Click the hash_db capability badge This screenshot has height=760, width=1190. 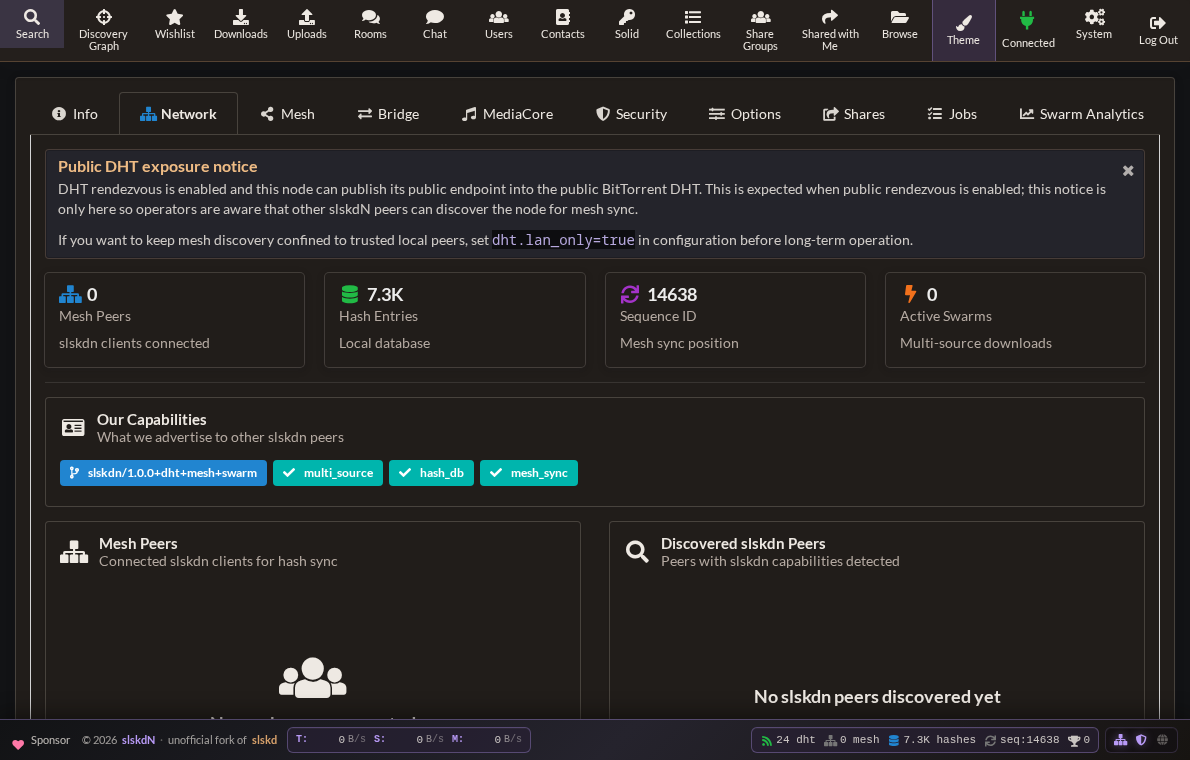pyautogui.click(x=431, y=473)
